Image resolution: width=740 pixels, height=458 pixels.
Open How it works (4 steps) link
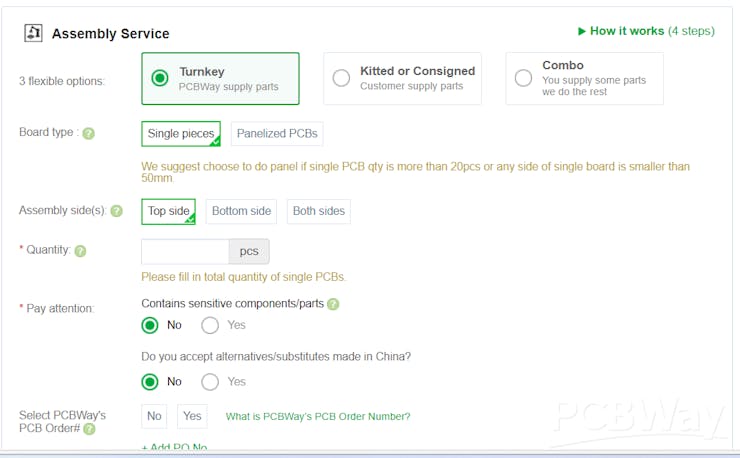pos(652,31)
